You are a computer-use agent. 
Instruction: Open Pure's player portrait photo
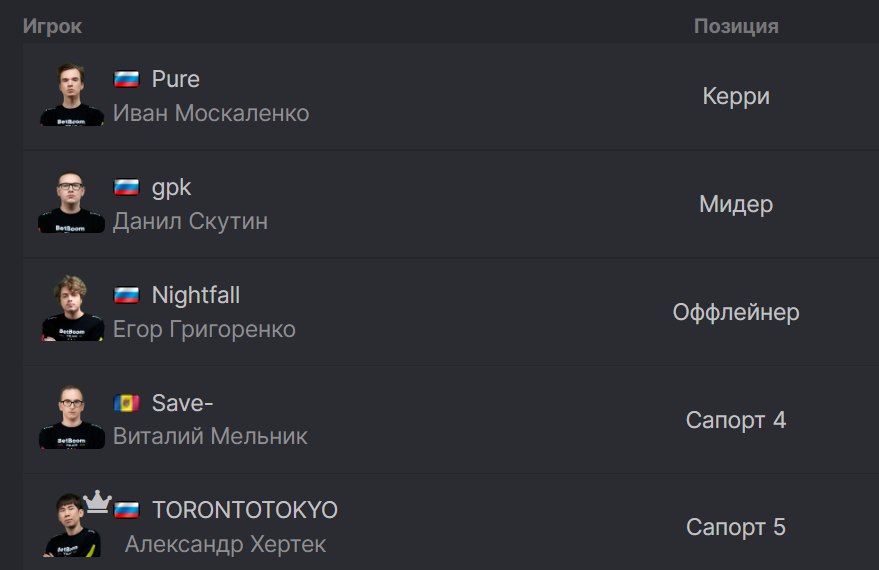tap(71, 95)
